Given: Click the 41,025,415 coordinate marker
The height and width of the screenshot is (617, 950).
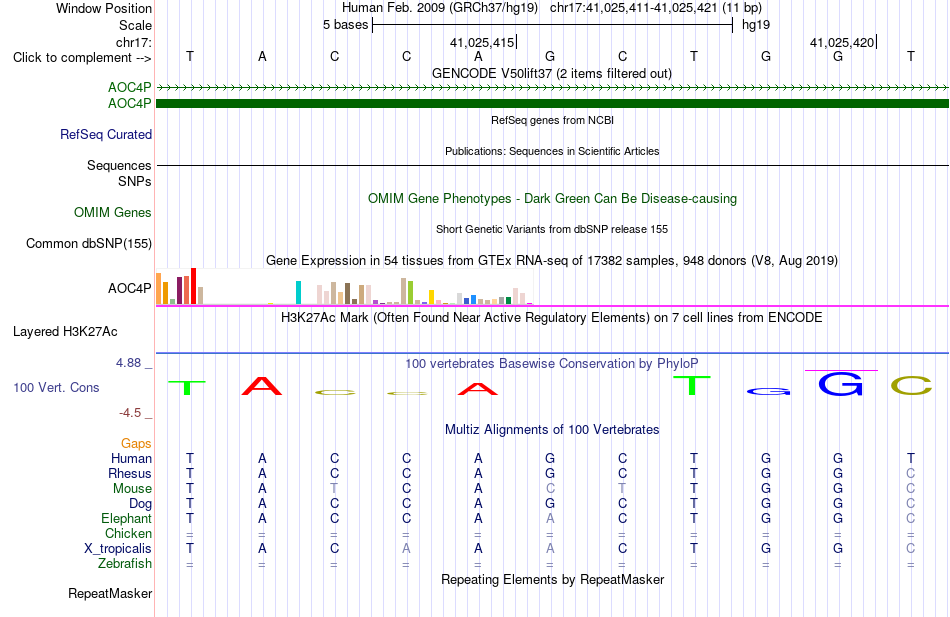Looking at the screenshot, I should pos(483,42).
